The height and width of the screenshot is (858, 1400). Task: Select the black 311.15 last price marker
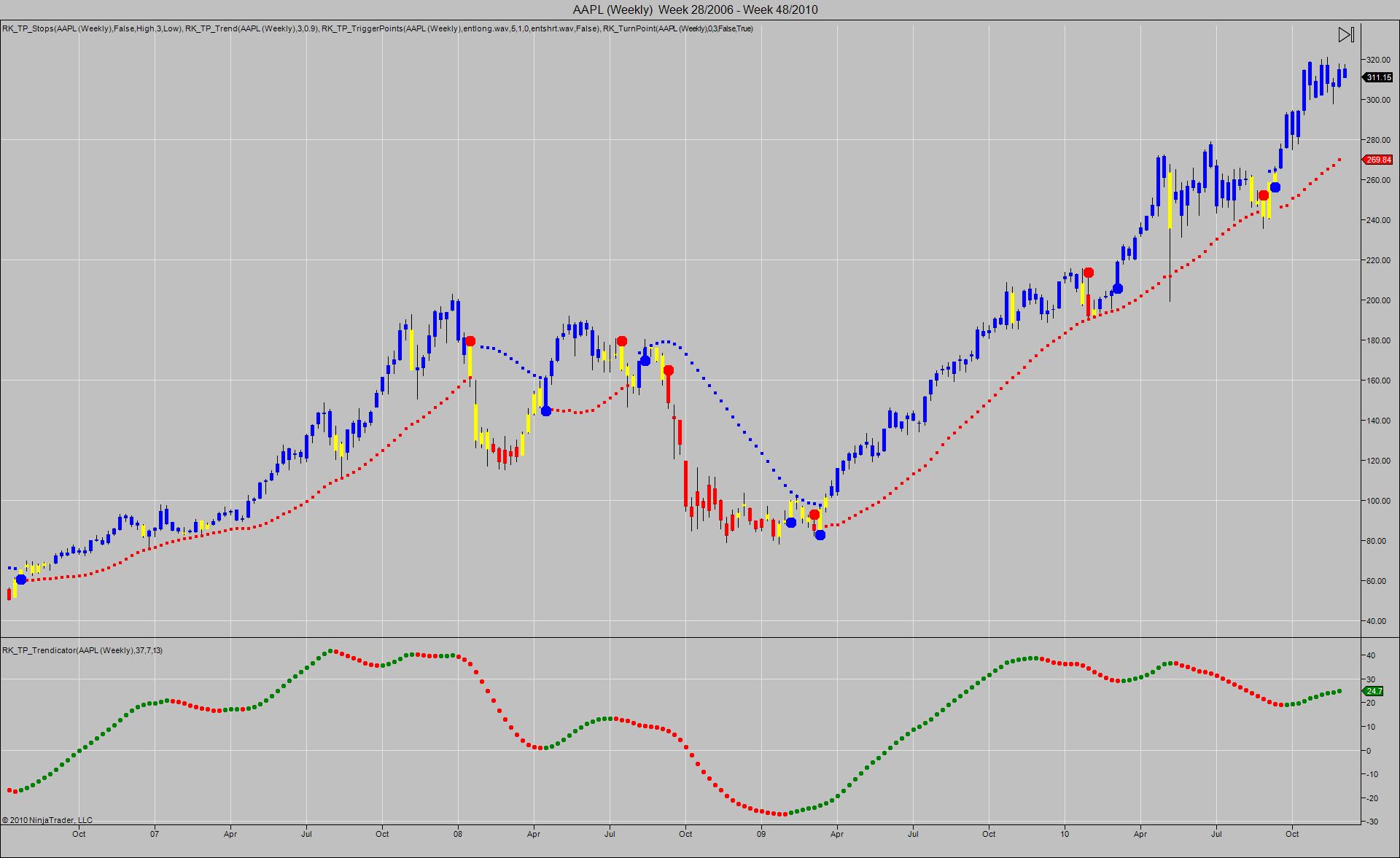(x=1378, y=77)
